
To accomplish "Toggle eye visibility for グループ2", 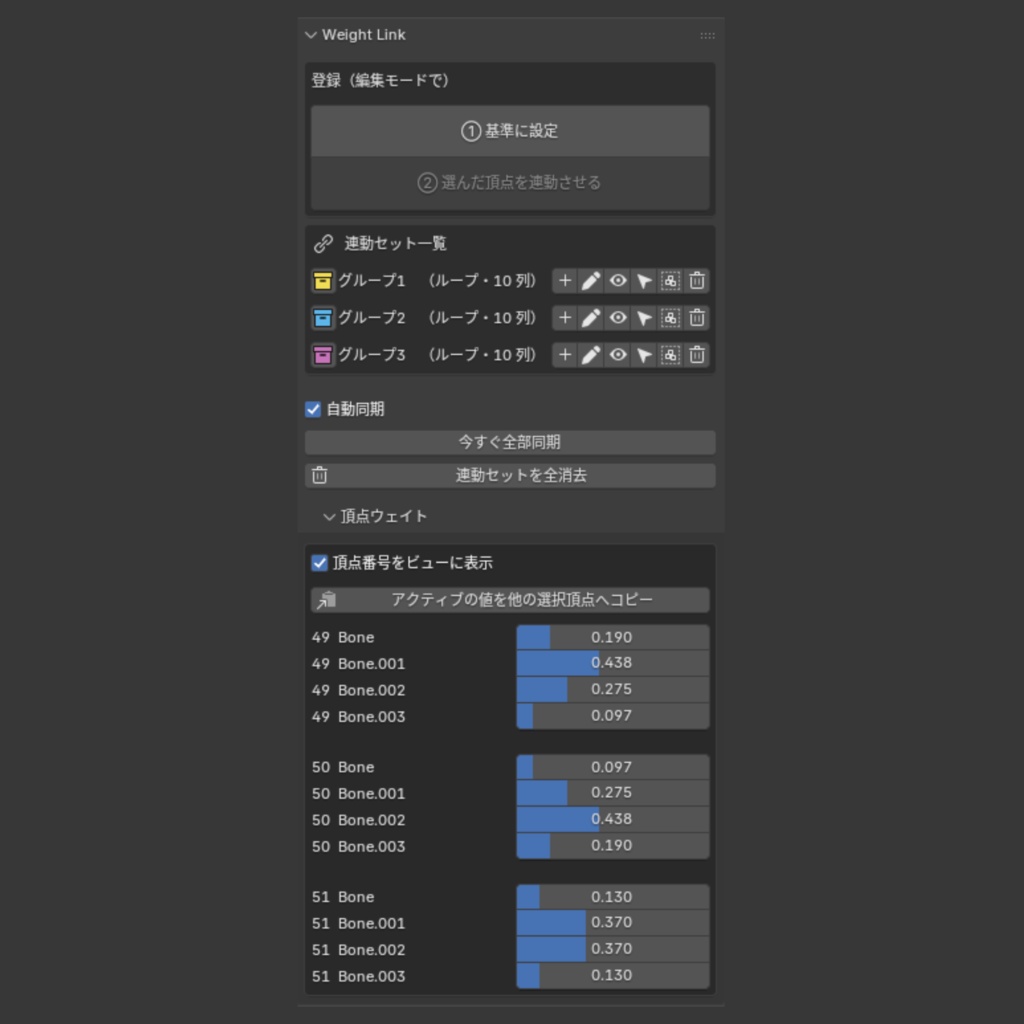I will (618, 318).
